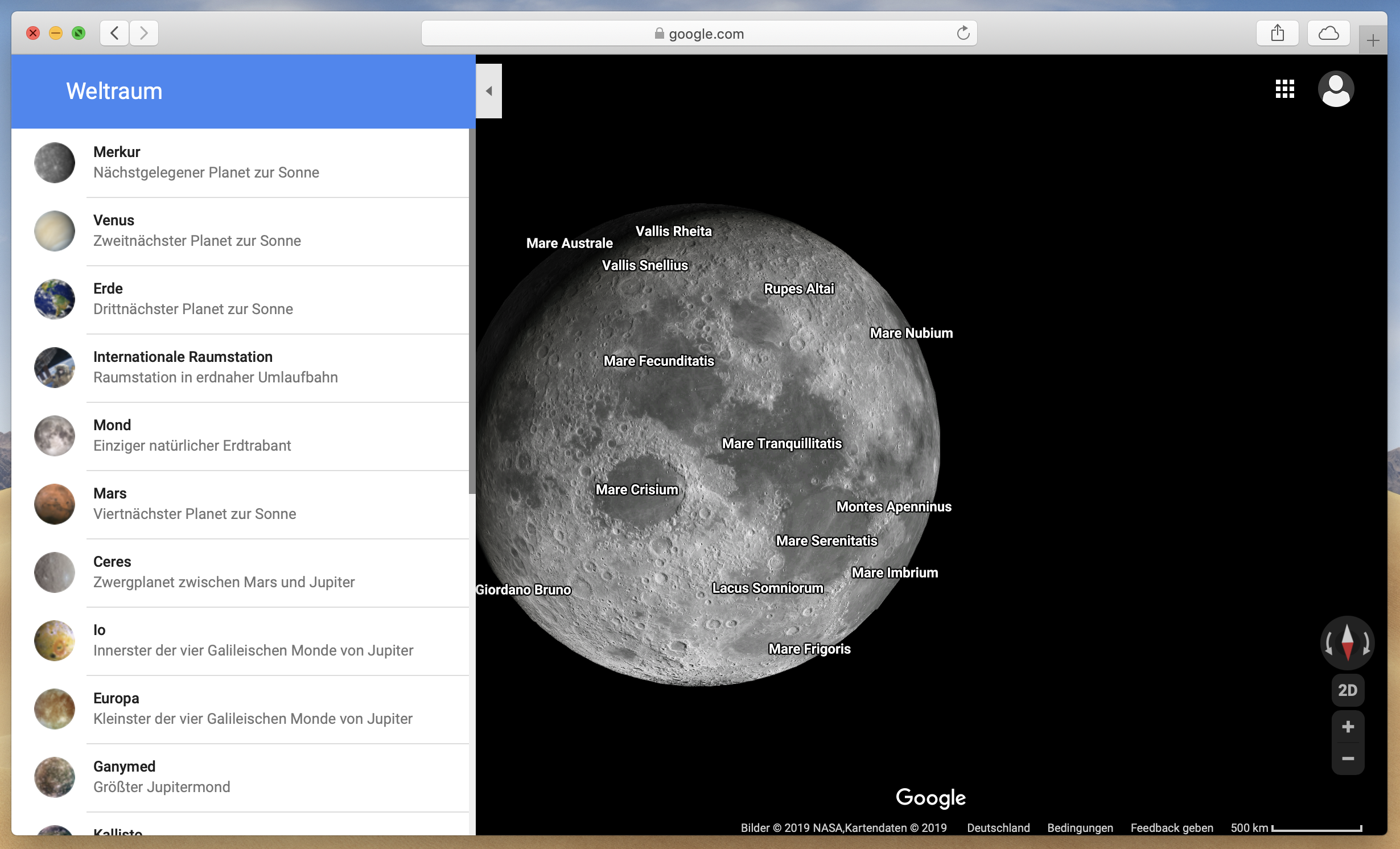Go back in Safari history
Viewport: 1400px width, 849px height.
(114, 33)
